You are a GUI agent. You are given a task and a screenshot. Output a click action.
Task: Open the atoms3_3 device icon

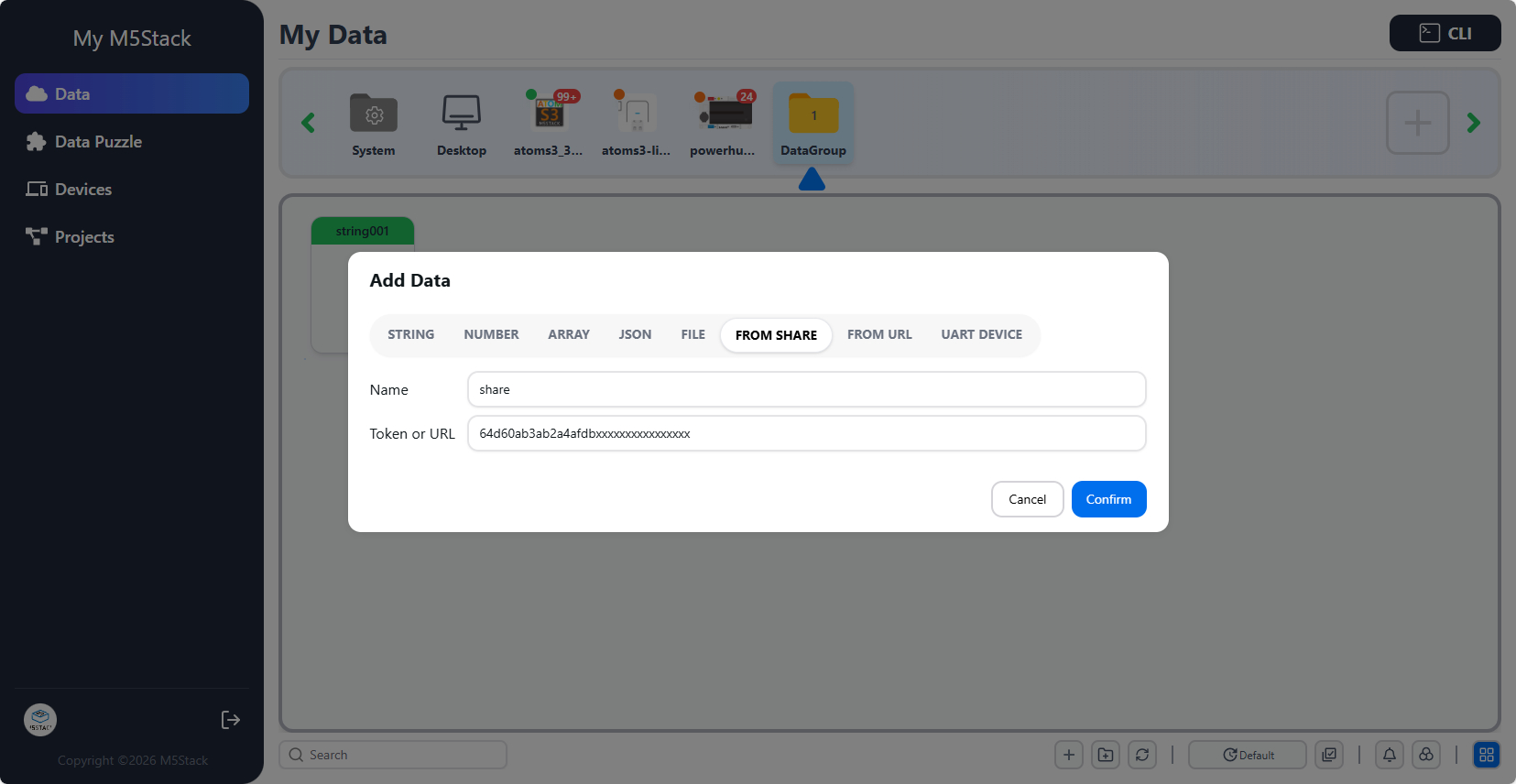pyautogui.click(x=549, y=114)
